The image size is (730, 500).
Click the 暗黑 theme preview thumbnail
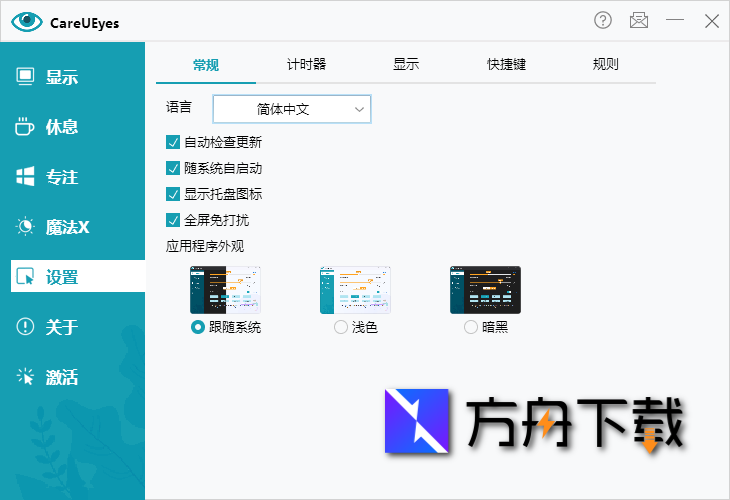pos(485,290)
